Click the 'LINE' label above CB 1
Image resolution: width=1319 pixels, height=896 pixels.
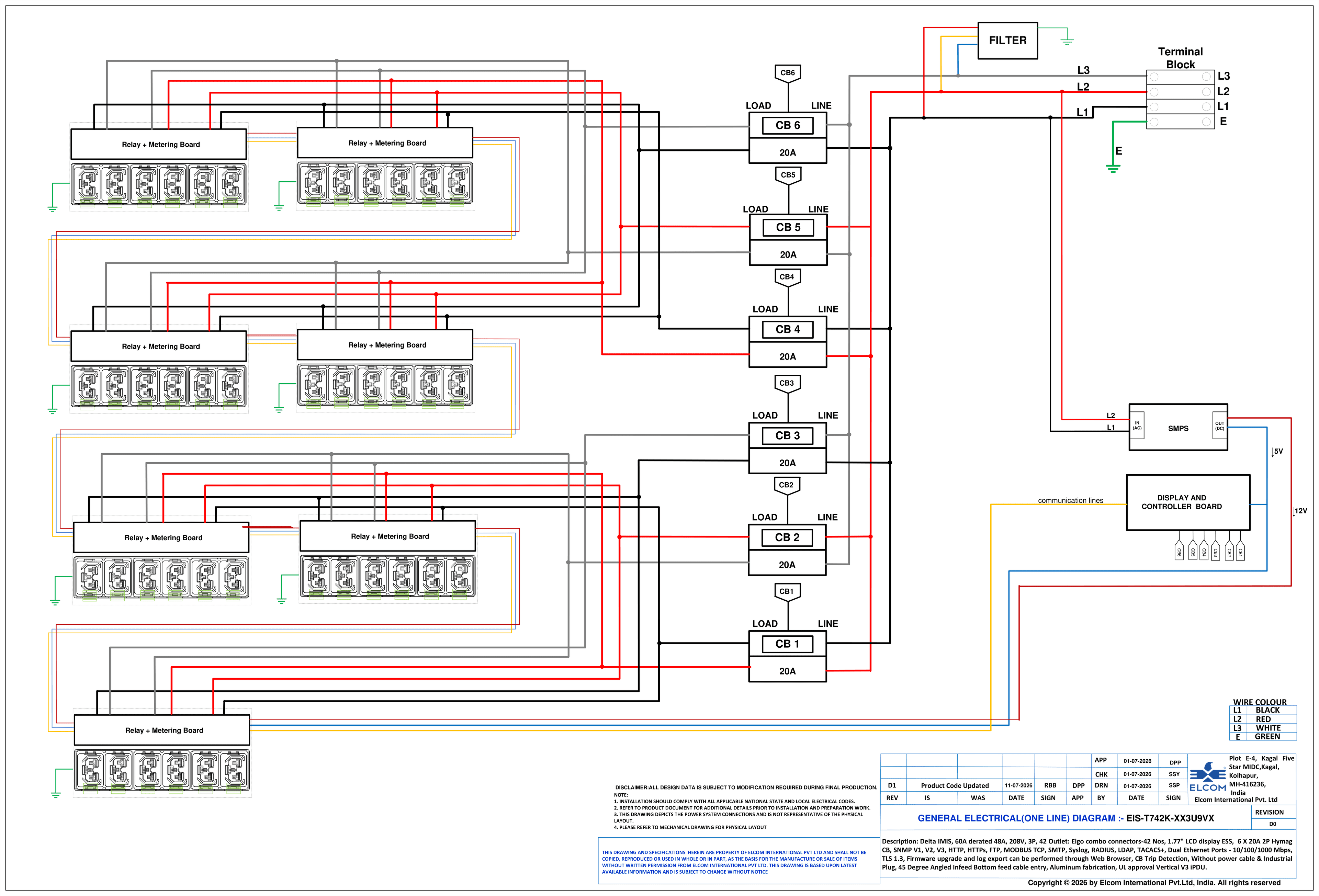(827, 624)
